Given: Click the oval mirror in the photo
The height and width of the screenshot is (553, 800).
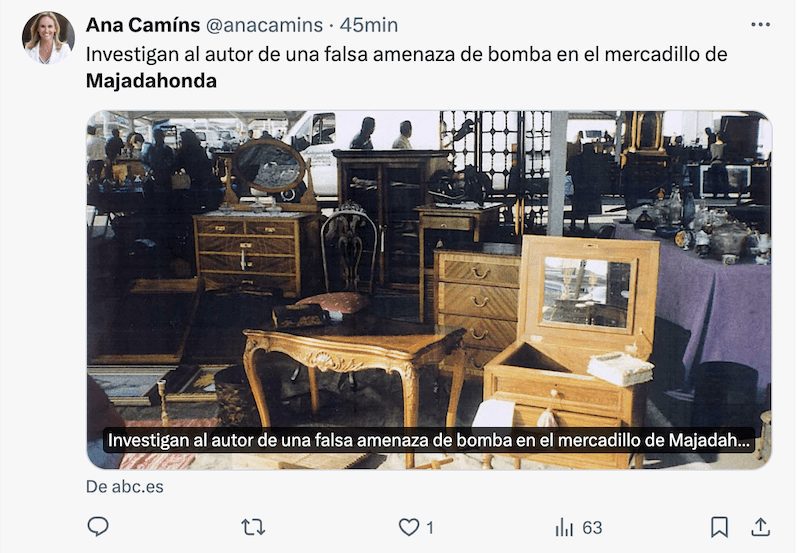Looking at the screenshot, I should tap(269, 166).
